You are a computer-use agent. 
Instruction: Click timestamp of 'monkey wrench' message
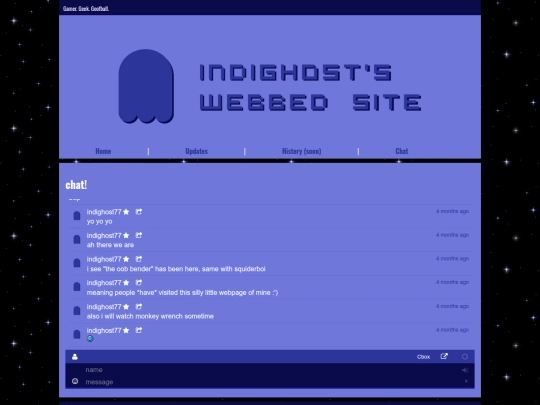point(452,306)
